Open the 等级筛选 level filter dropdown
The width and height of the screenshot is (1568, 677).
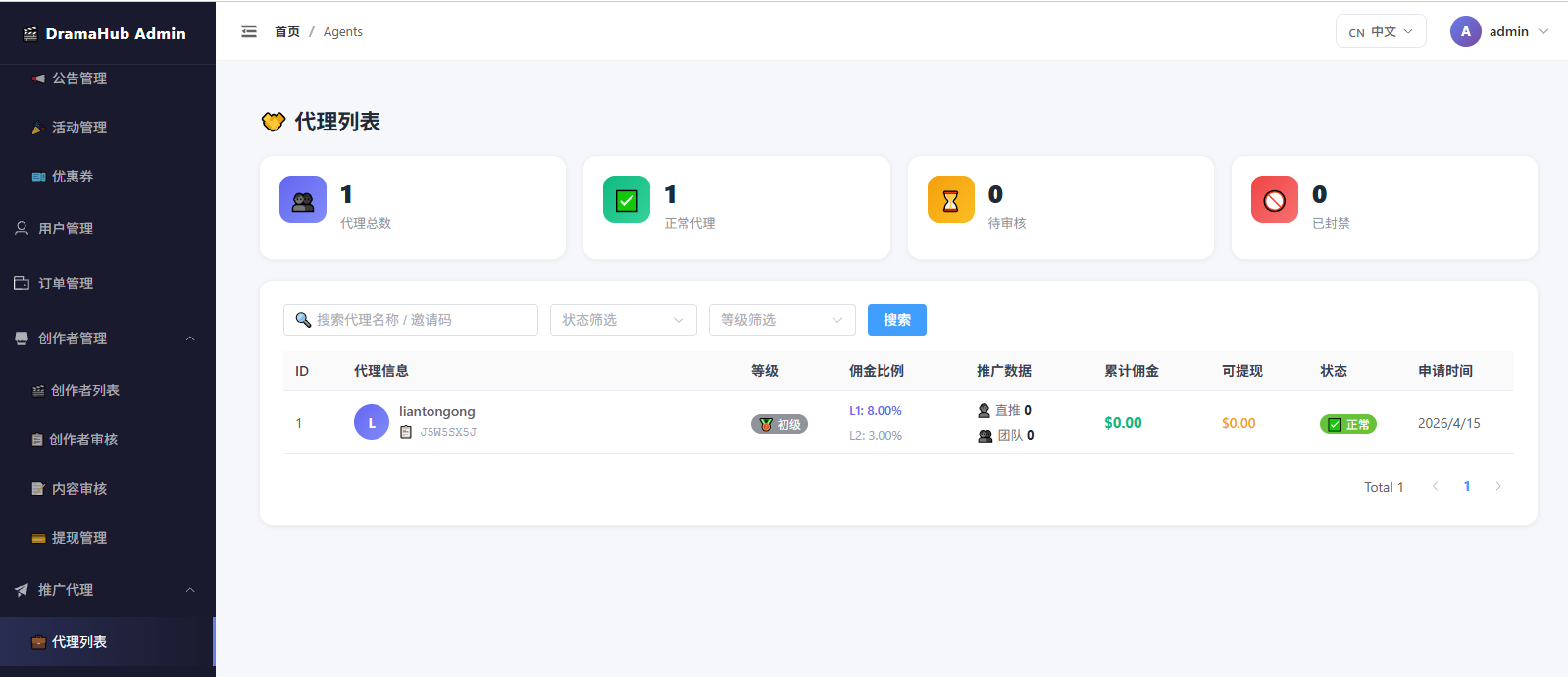tap(783, 320)
